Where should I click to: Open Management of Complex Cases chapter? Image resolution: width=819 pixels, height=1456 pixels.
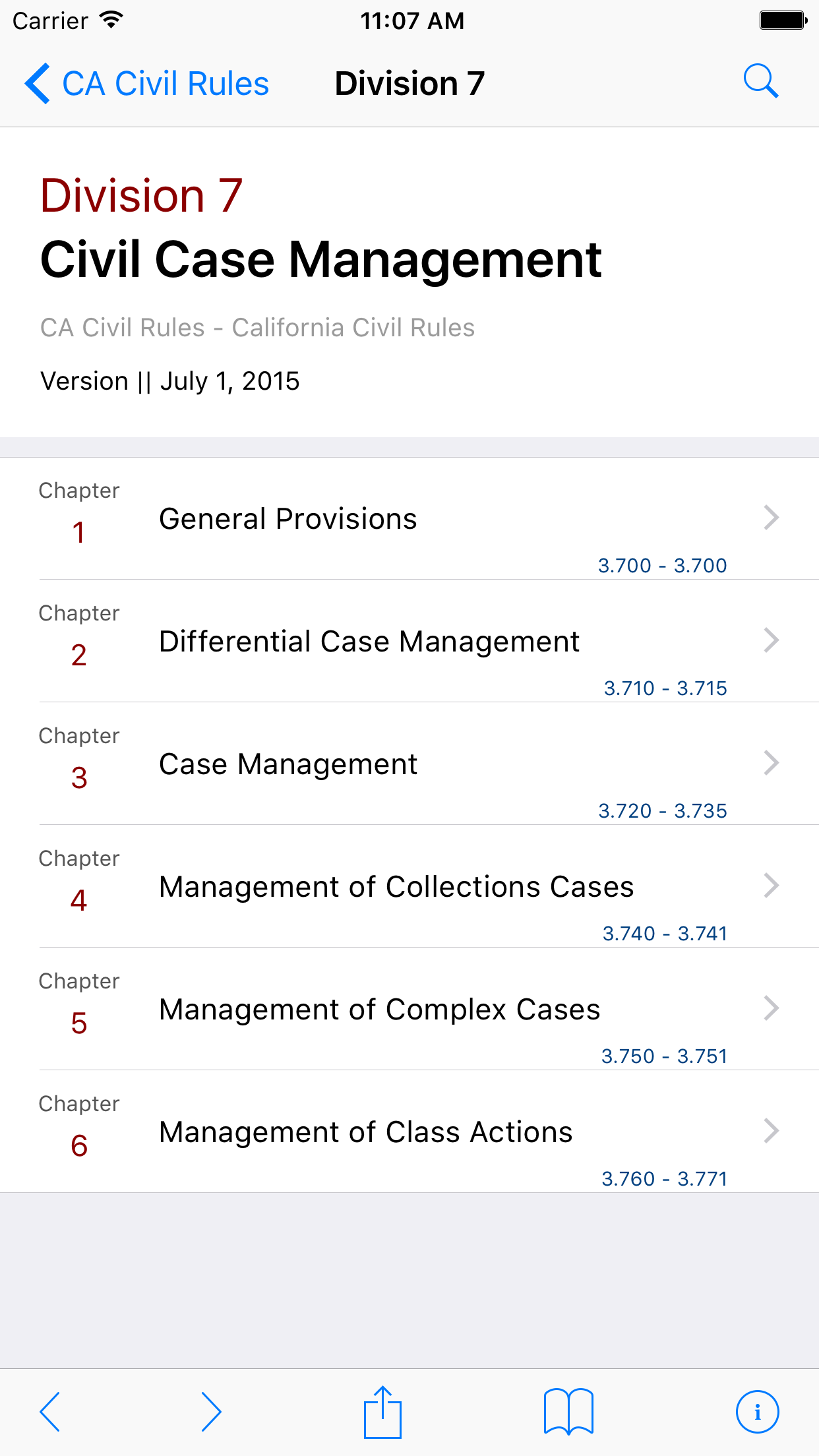coord(380,1010)
